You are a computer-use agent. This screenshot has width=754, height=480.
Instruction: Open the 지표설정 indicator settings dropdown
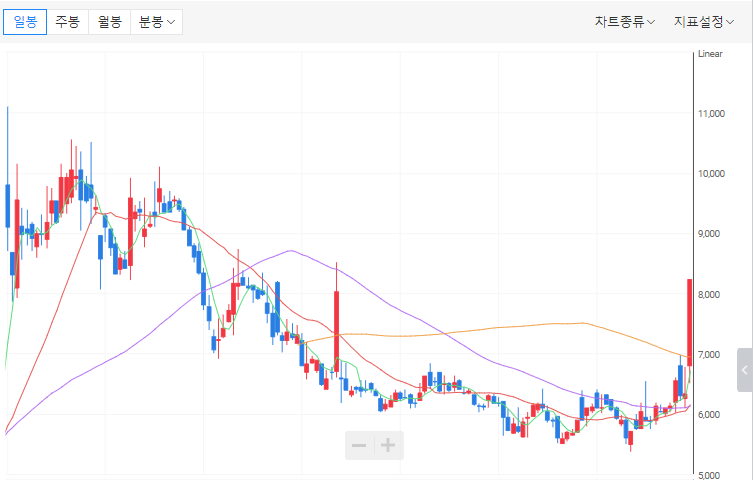click(704, 22)
